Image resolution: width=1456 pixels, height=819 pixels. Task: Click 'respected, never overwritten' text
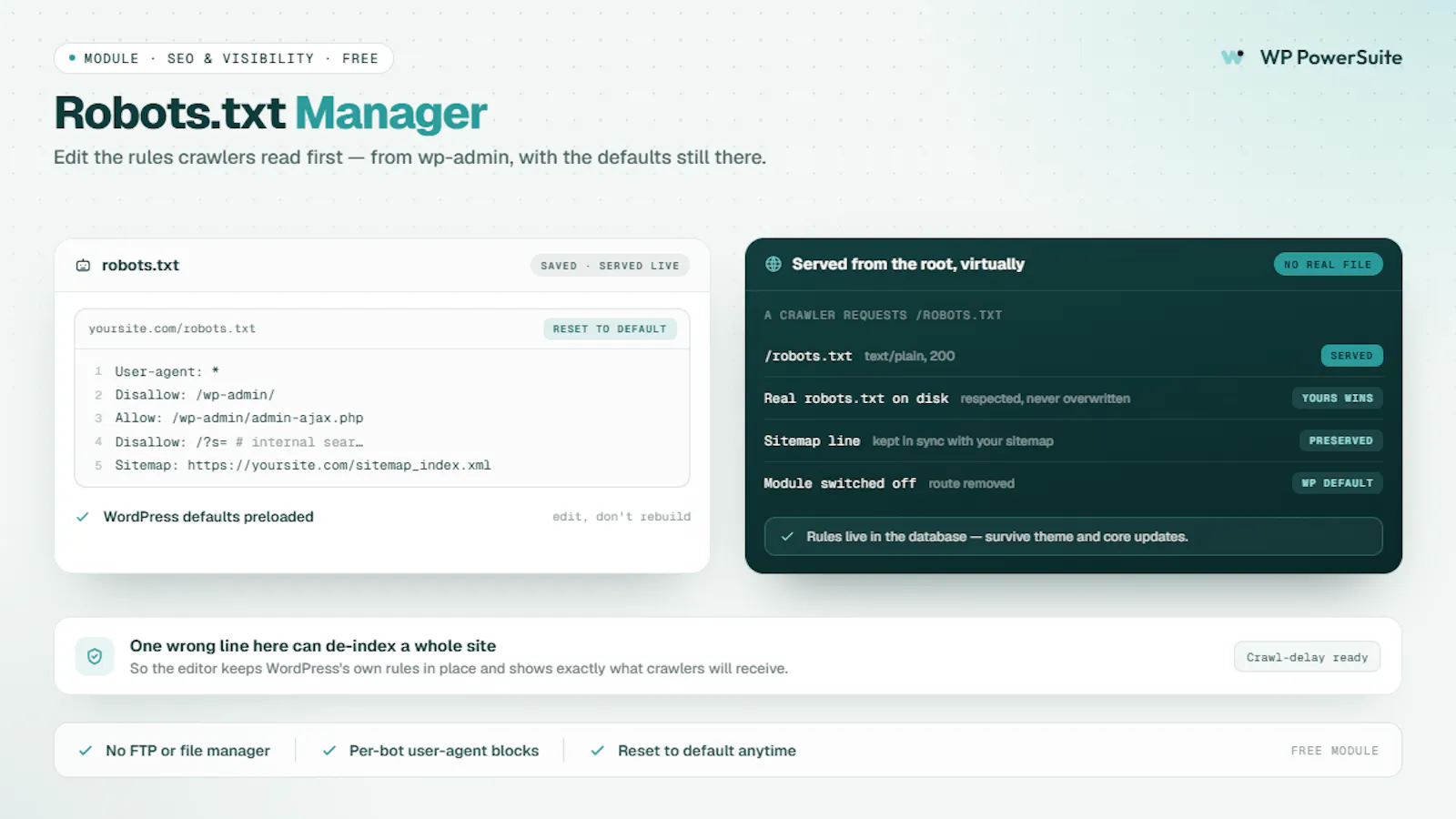[1046, 399]
